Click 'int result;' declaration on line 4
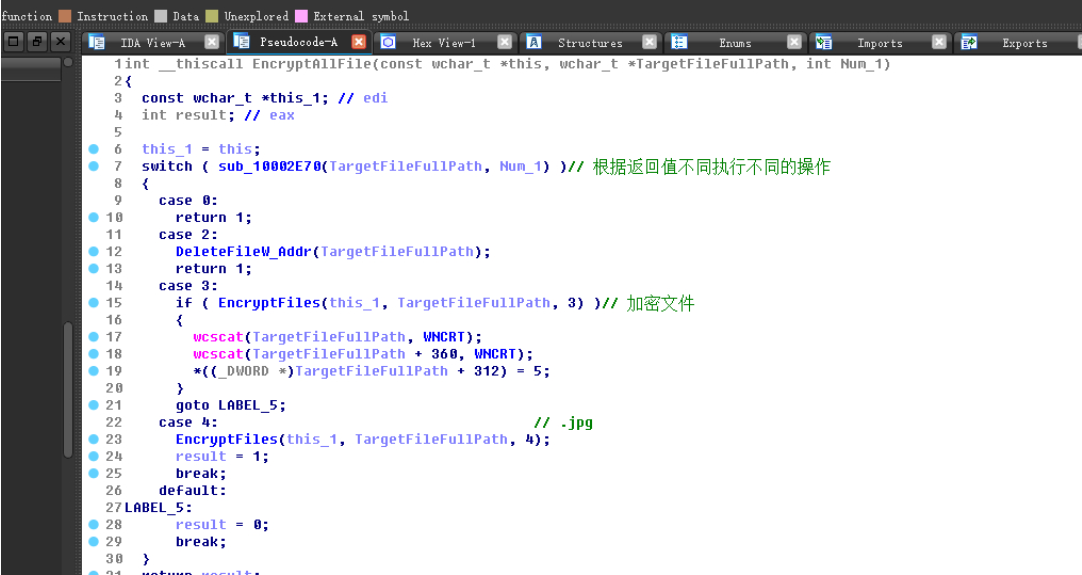This screenshot has width=1082, height=575. click(188, 115)
